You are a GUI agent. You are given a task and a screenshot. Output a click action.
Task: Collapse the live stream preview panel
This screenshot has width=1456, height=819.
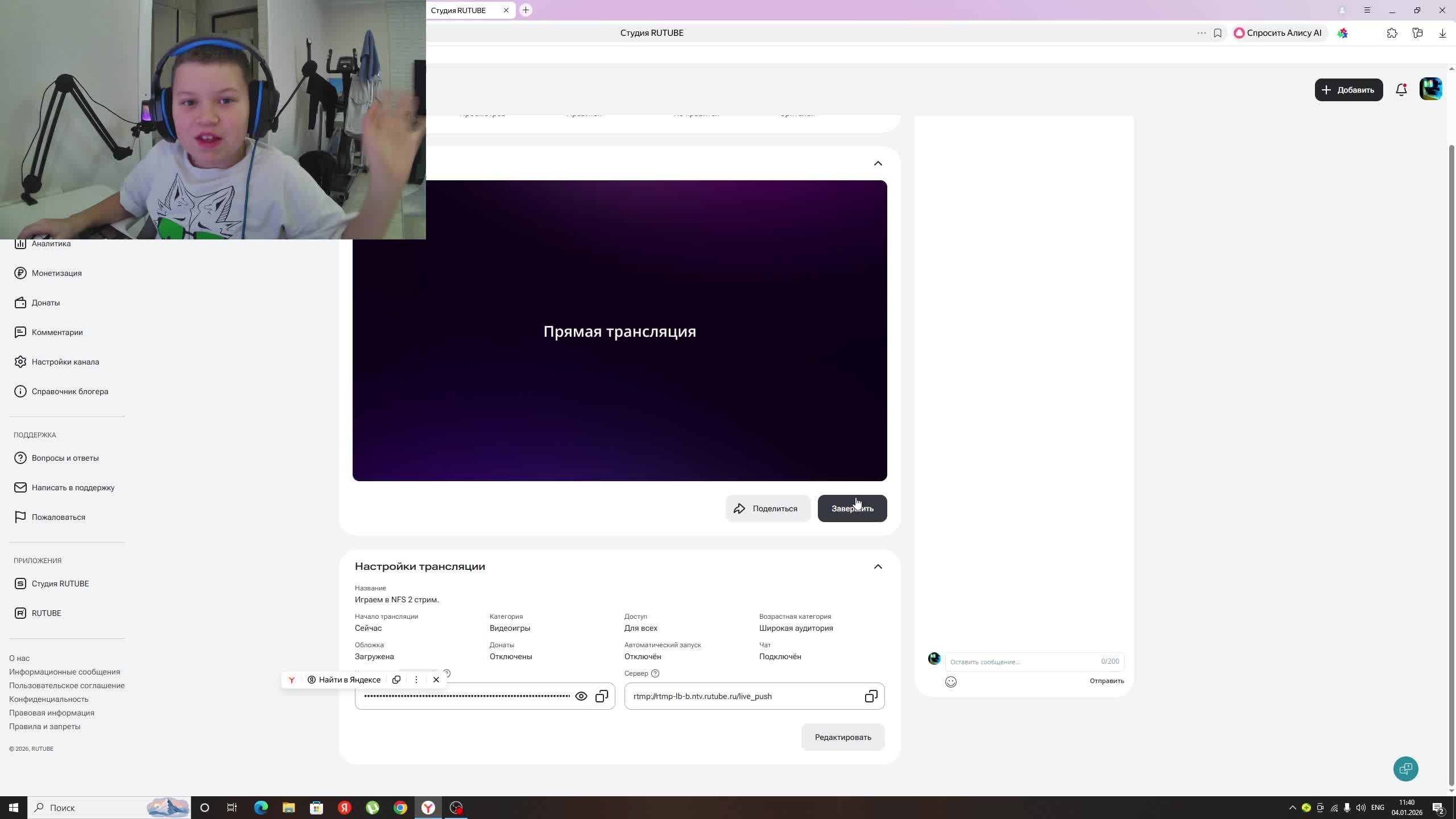(x=878, y=164)
